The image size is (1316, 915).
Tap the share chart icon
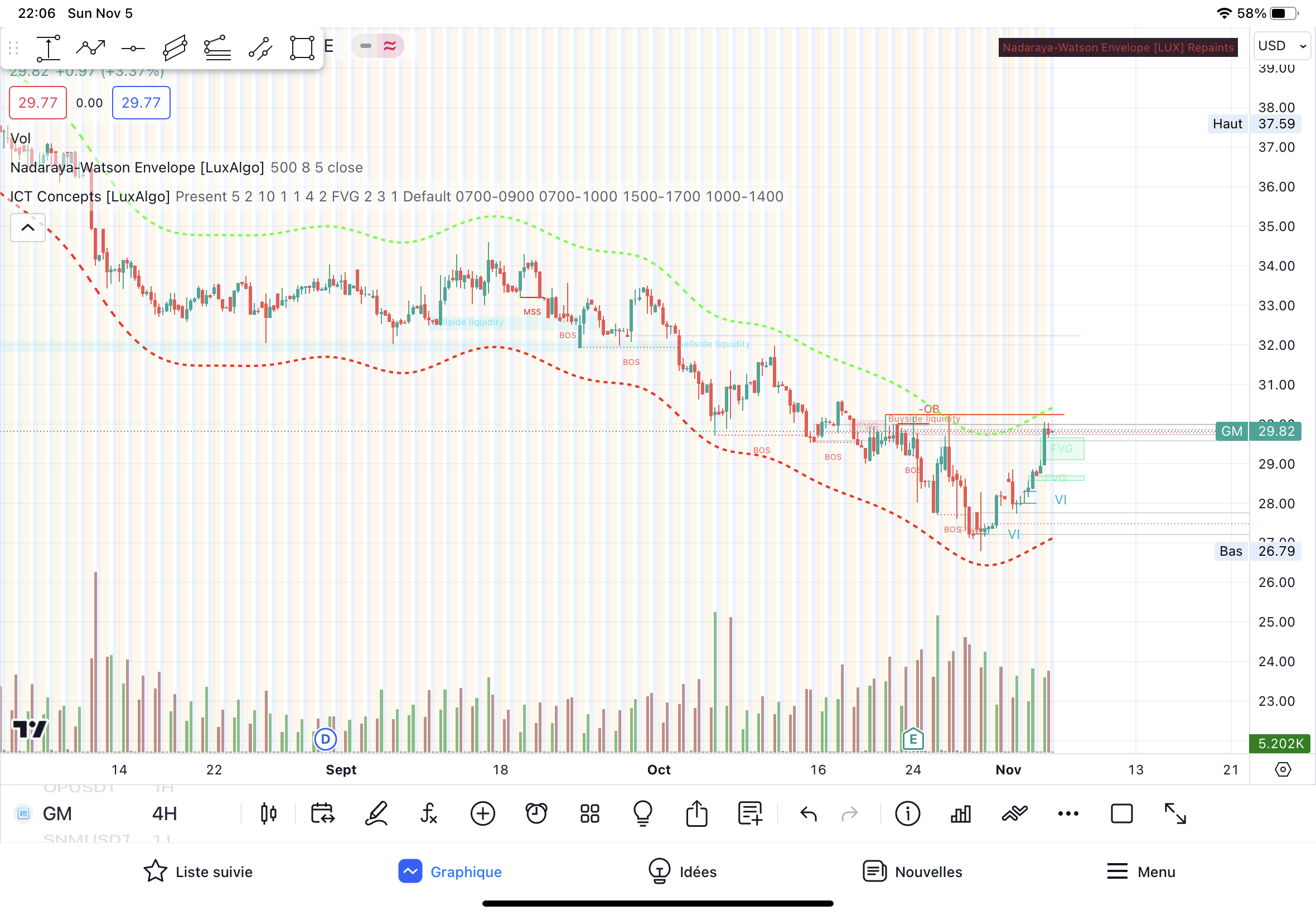tap(696, 813)
